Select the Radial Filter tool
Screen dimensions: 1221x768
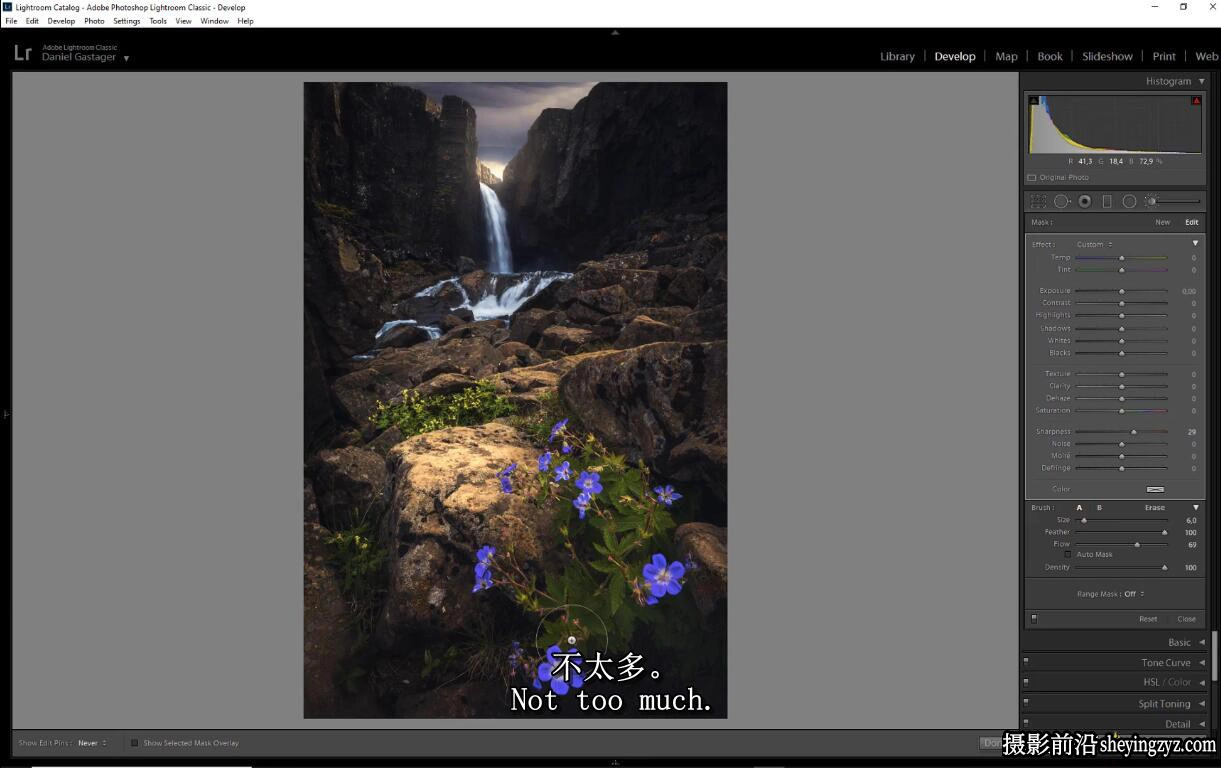click(x=1129, y=201)
